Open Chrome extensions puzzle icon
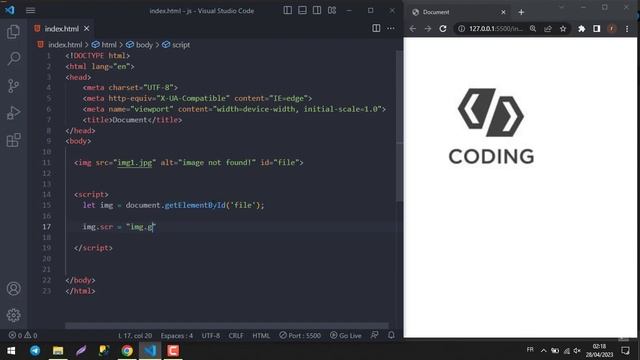 [x=582, y=29]
